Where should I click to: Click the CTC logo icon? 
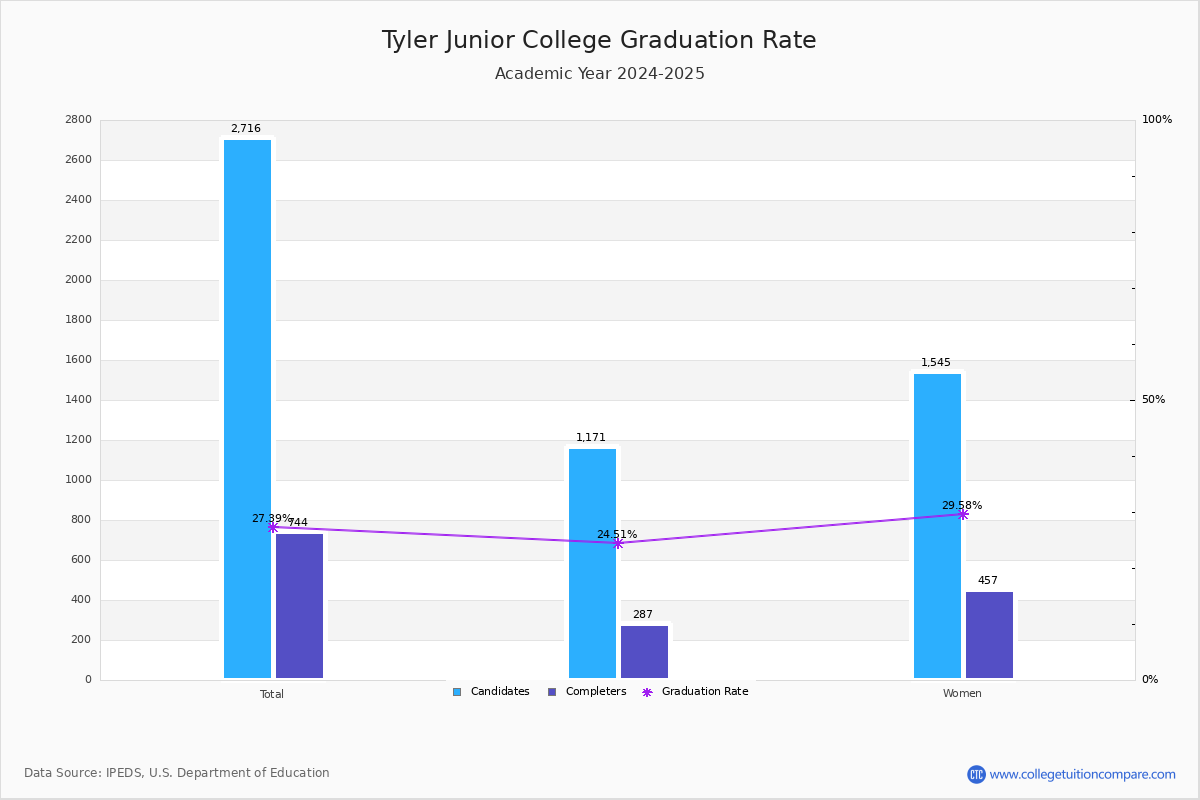976,774
